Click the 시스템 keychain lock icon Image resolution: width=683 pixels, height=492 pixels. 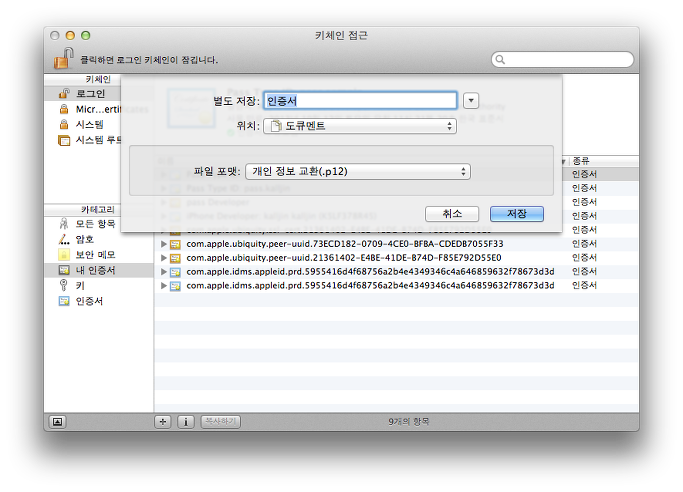click(x=64, y=125)
